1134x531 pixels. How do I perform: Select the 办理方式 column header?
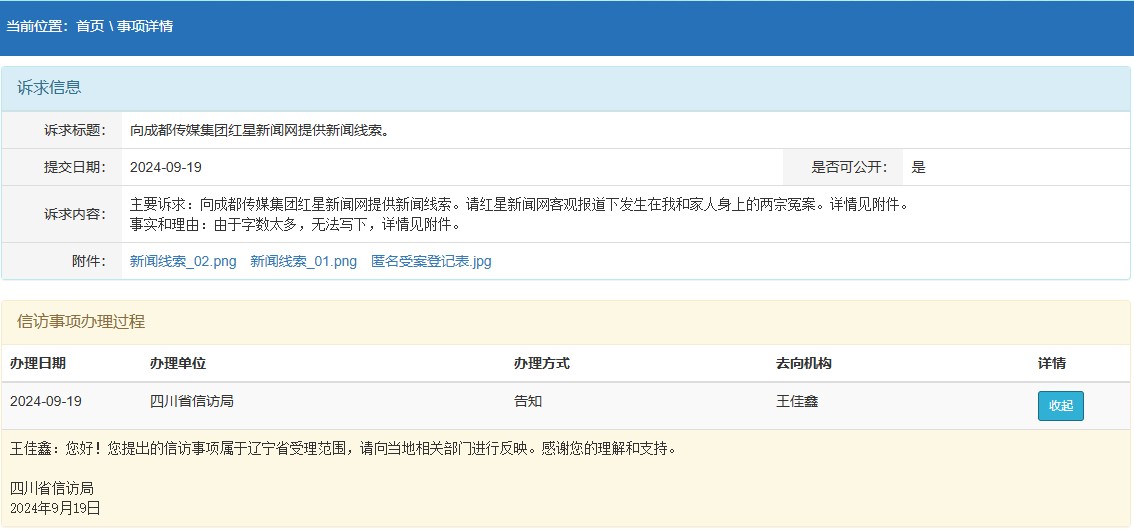coord(542,363)
